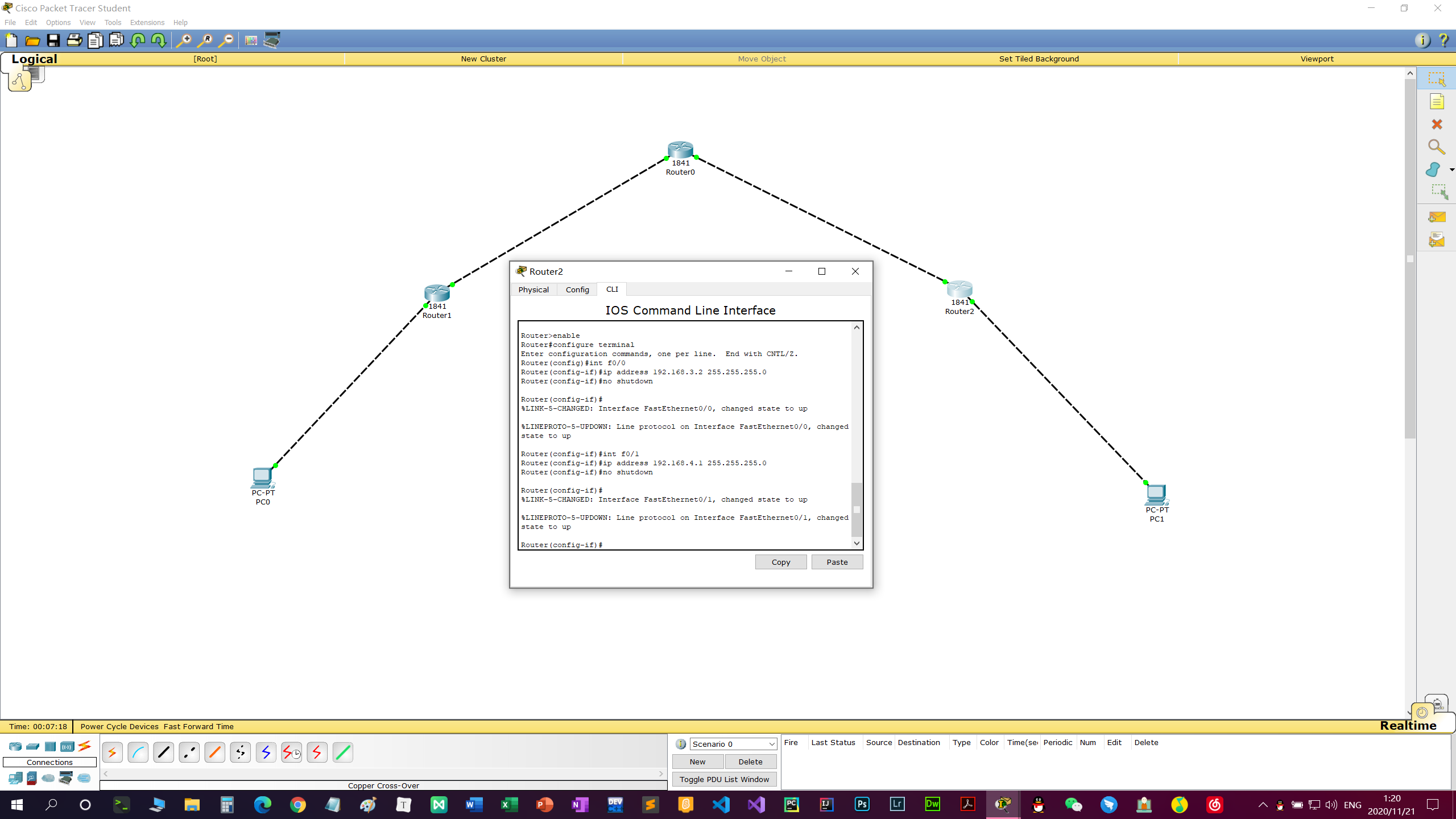The height and width of the screenshot is (819, 1456).
Task: Click inside the Router2 CLI terminal
Action: pyautogui.click(x=685, y=436)
